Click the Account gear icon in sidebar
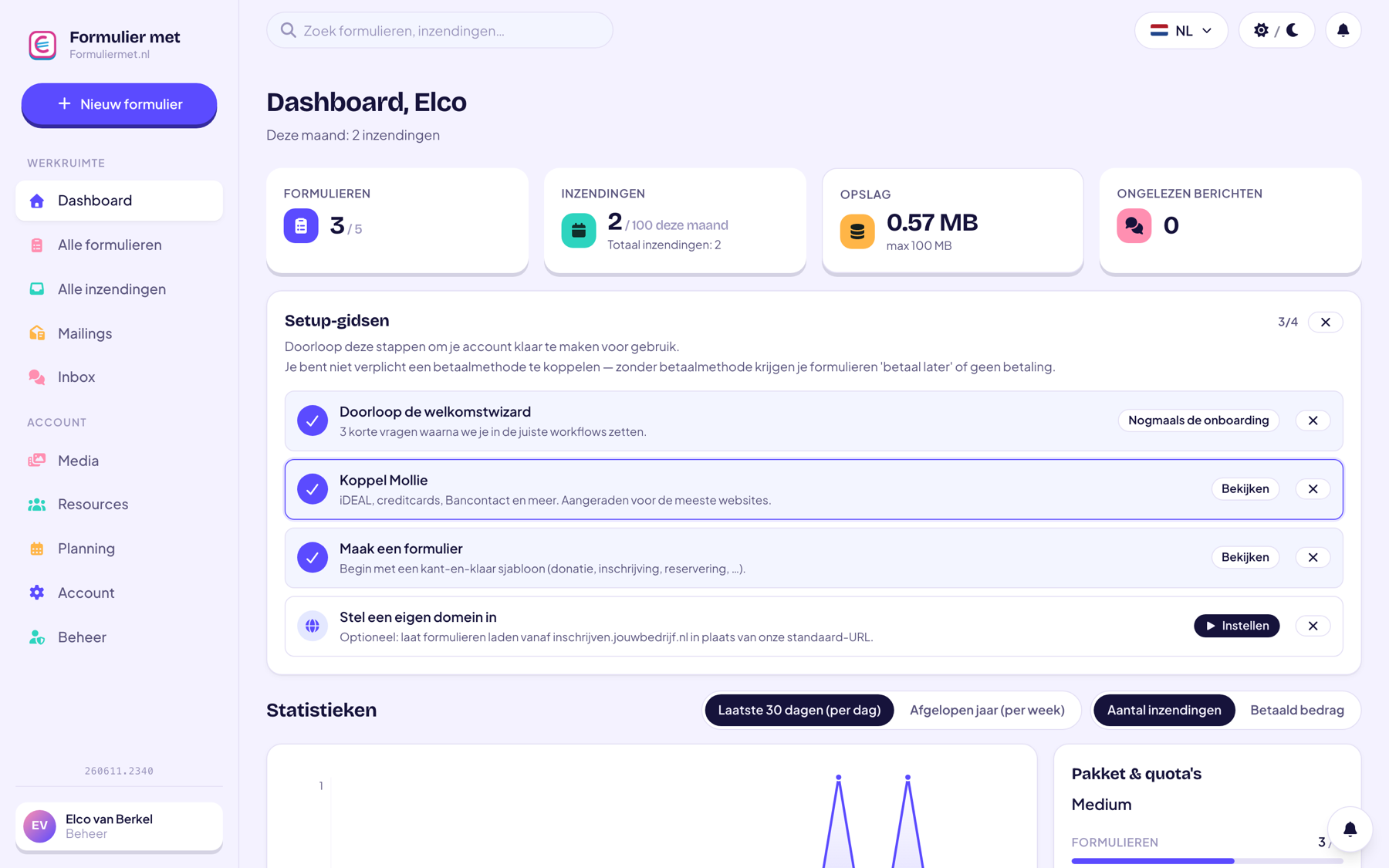1389x868 pixels. 36,593
